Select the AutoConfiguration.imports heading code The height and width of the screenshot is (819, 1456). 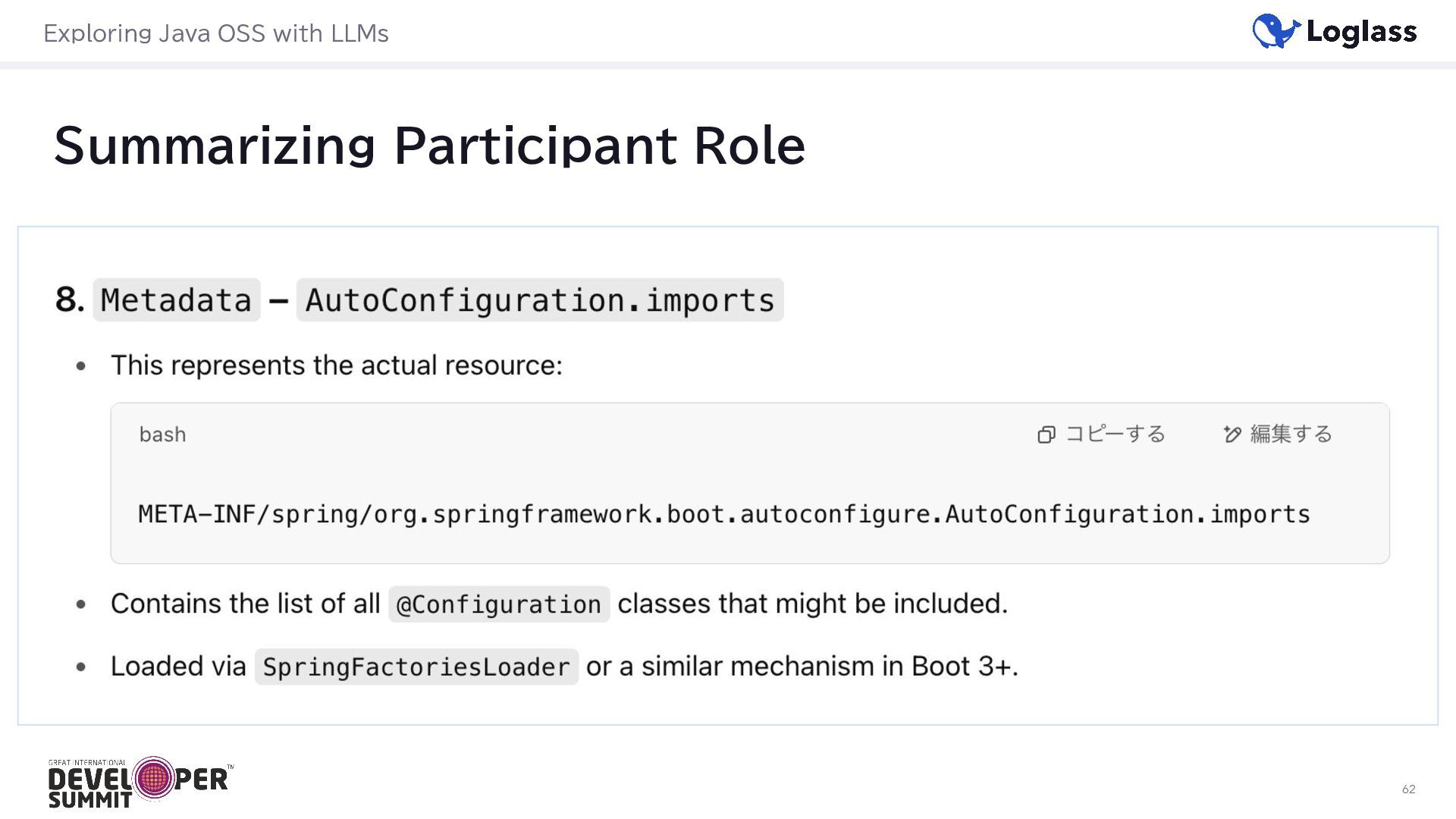(539, 300)
